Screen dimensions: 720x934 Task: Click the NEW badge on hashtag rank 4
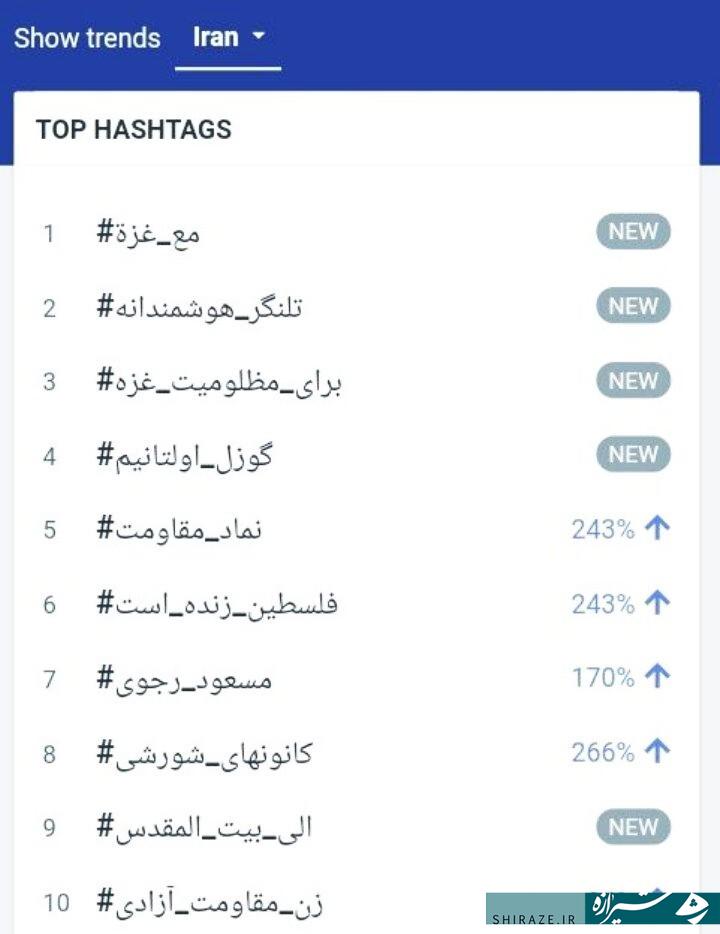tap(633, 454)
